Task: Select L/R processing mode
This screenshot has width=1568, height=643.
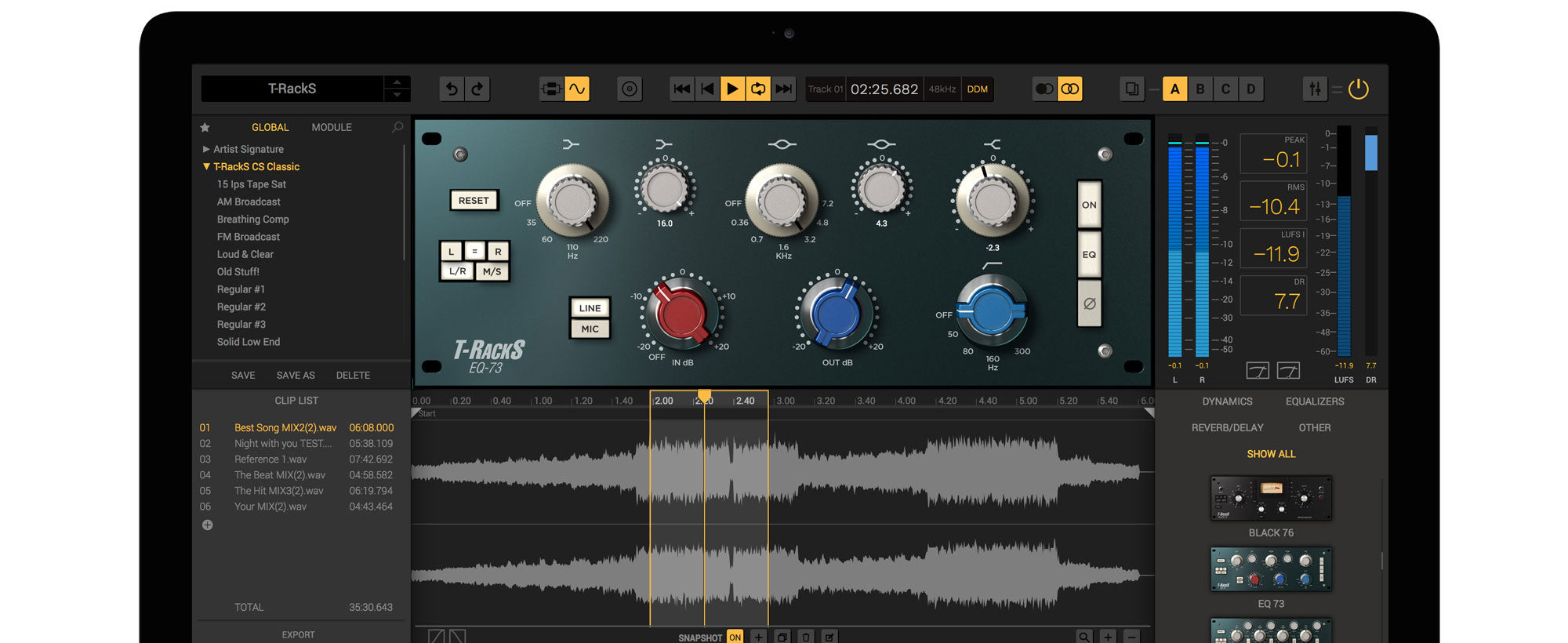Action: point(457,271)
